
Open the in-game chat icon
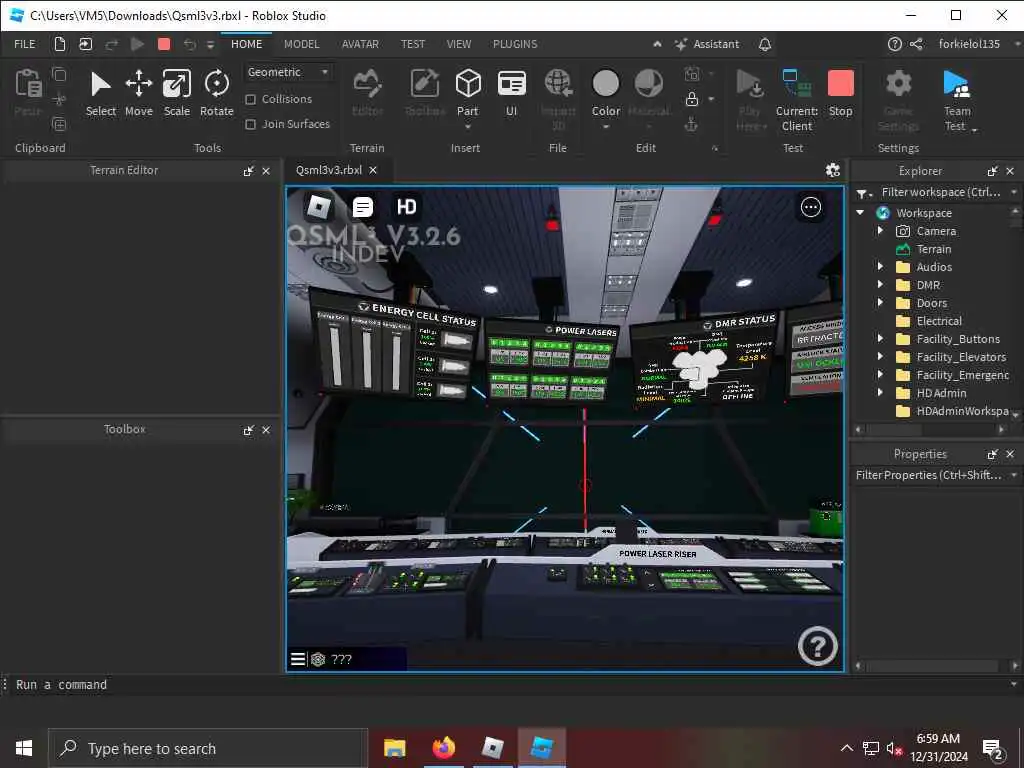click(x=362, y=207)
